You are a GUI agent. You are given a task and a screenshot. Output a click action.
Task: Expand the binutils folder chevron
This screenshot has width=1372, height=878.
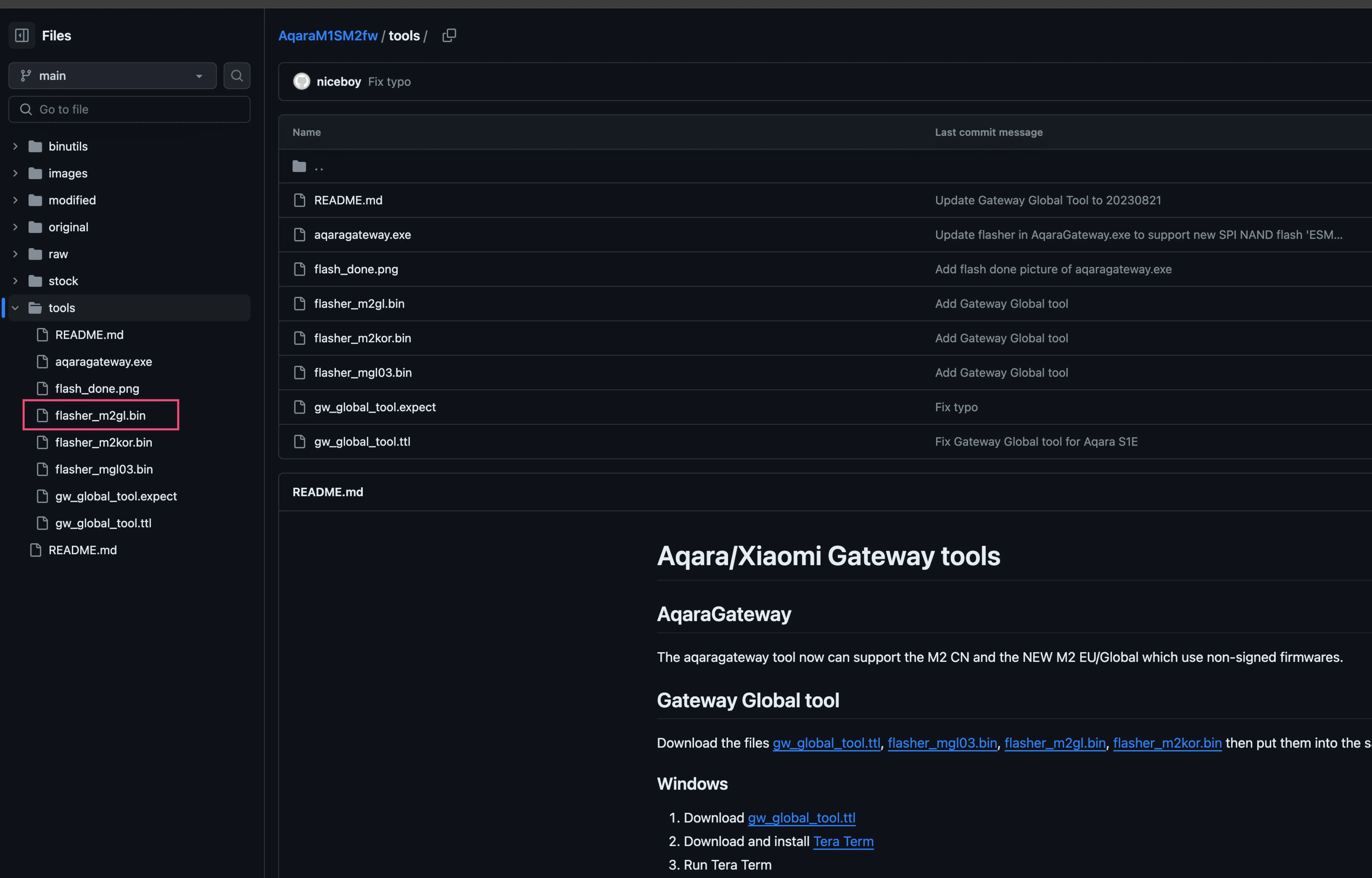coord(15,147)
